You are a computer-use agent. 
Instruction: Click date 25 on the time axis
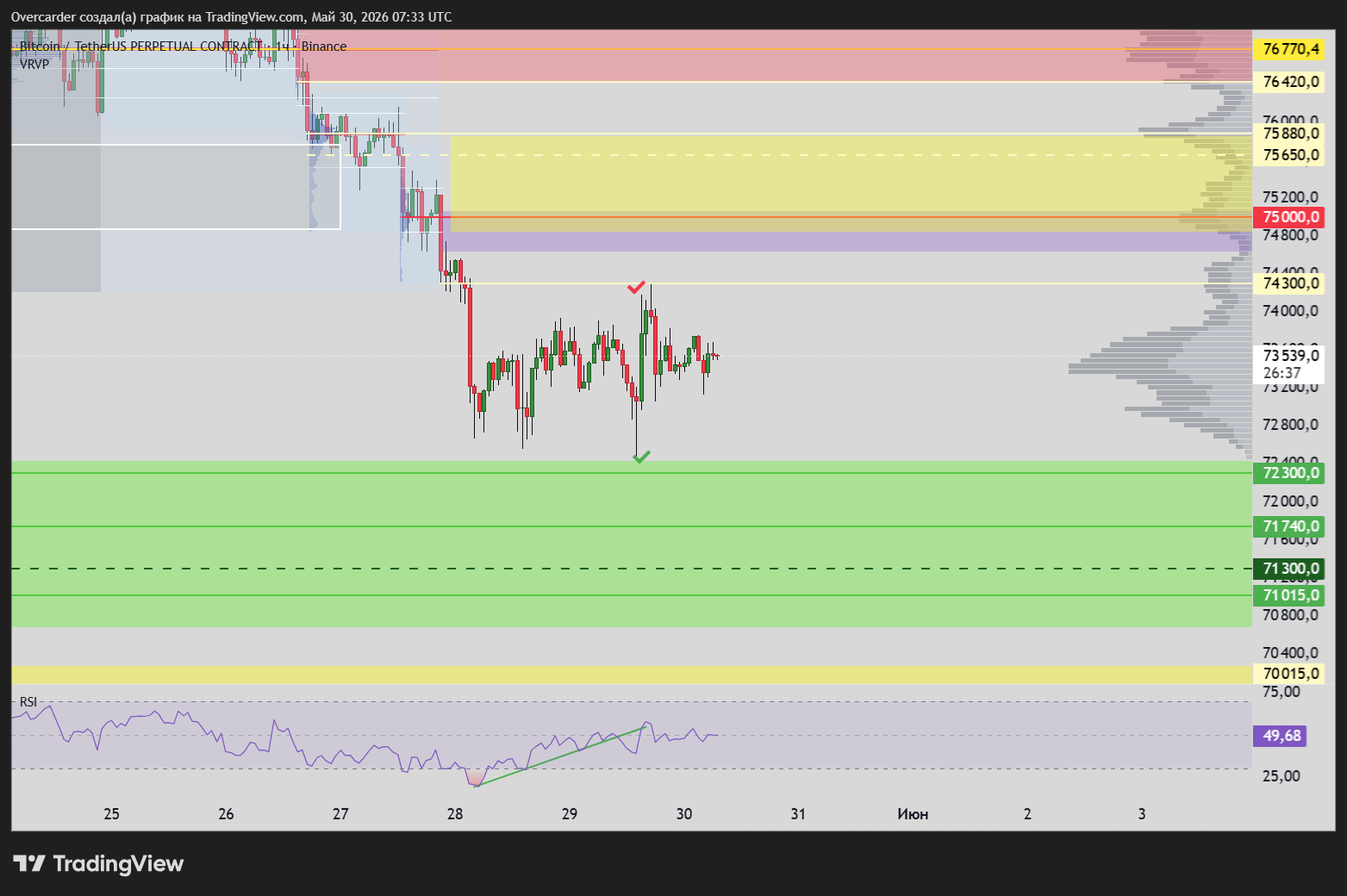coord(111,814)
